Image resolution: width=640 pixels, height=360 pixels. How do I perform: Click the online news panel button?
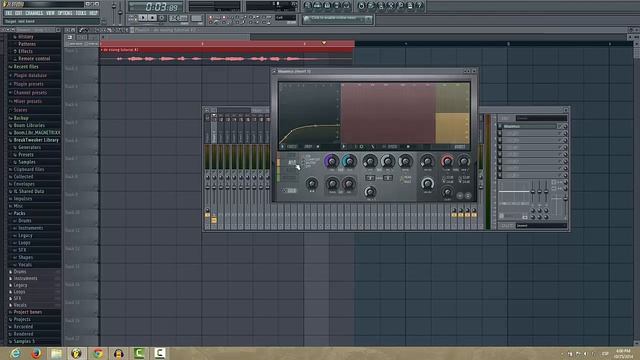tap(338, 19)
